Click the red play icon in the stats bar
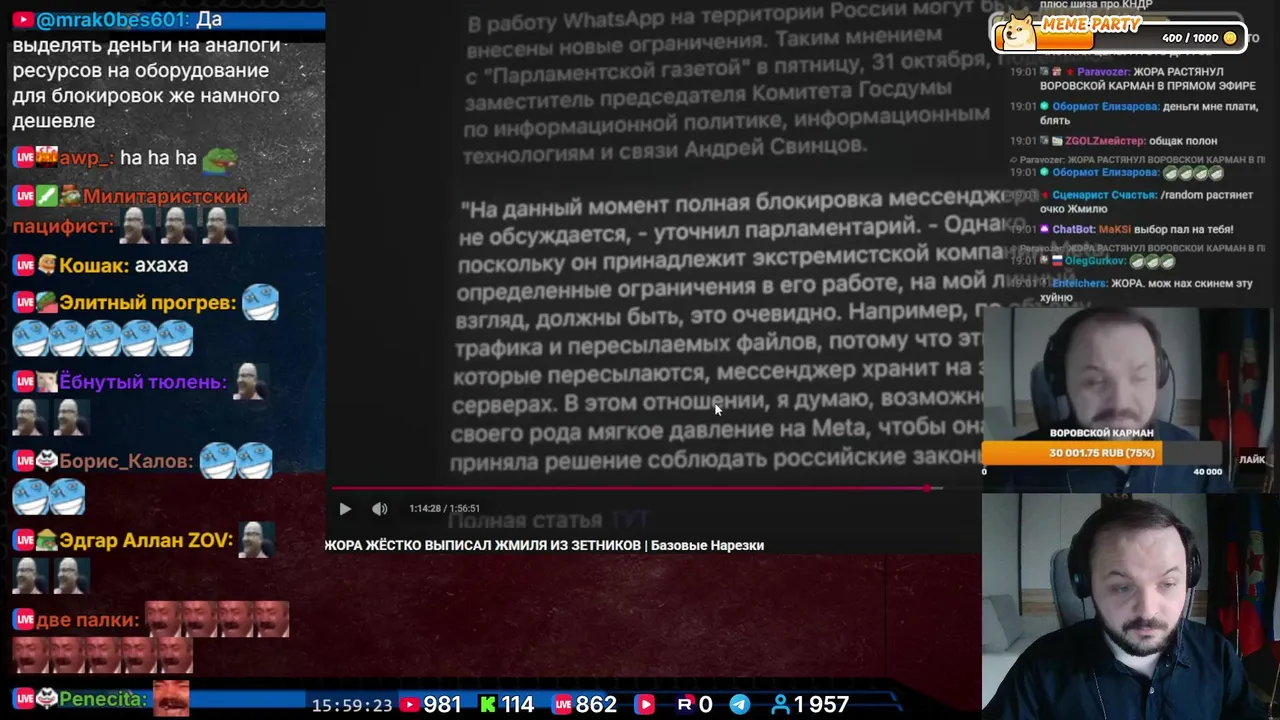 coord(645,705)
